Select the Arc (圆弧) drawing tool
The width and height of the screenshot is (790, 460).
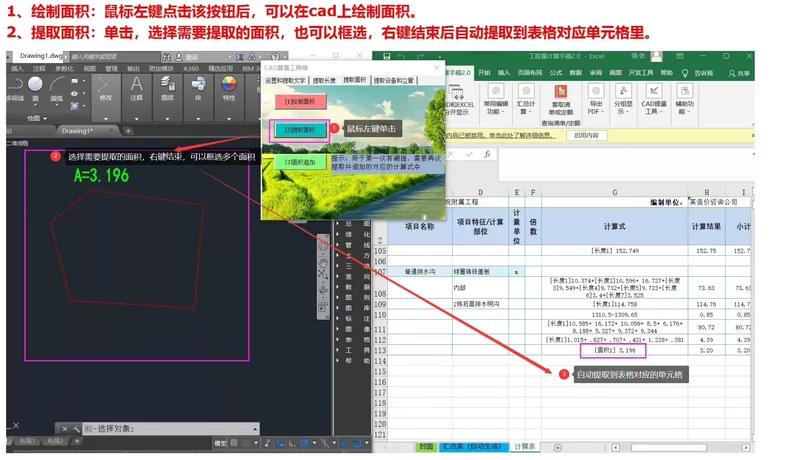pos(58,88)
